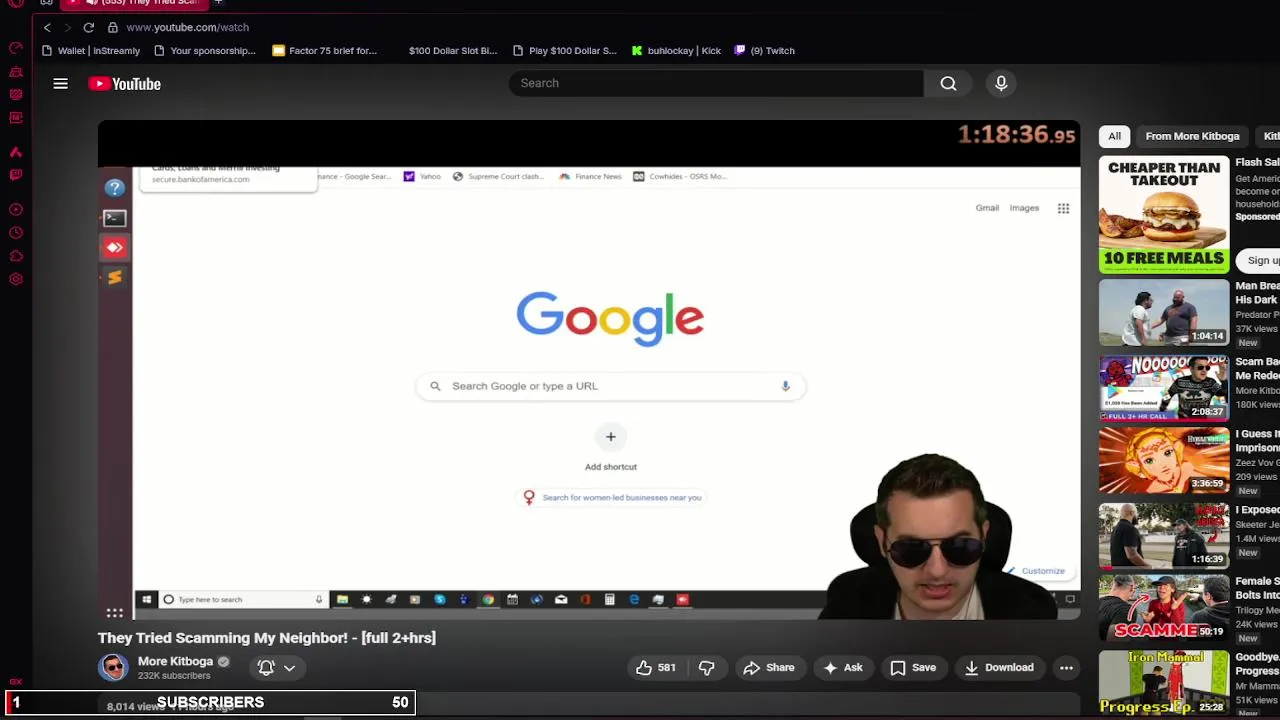Open the dotted grid icon below the side panel
This screenshot has height=720, width=1280.
click(115, 613)
